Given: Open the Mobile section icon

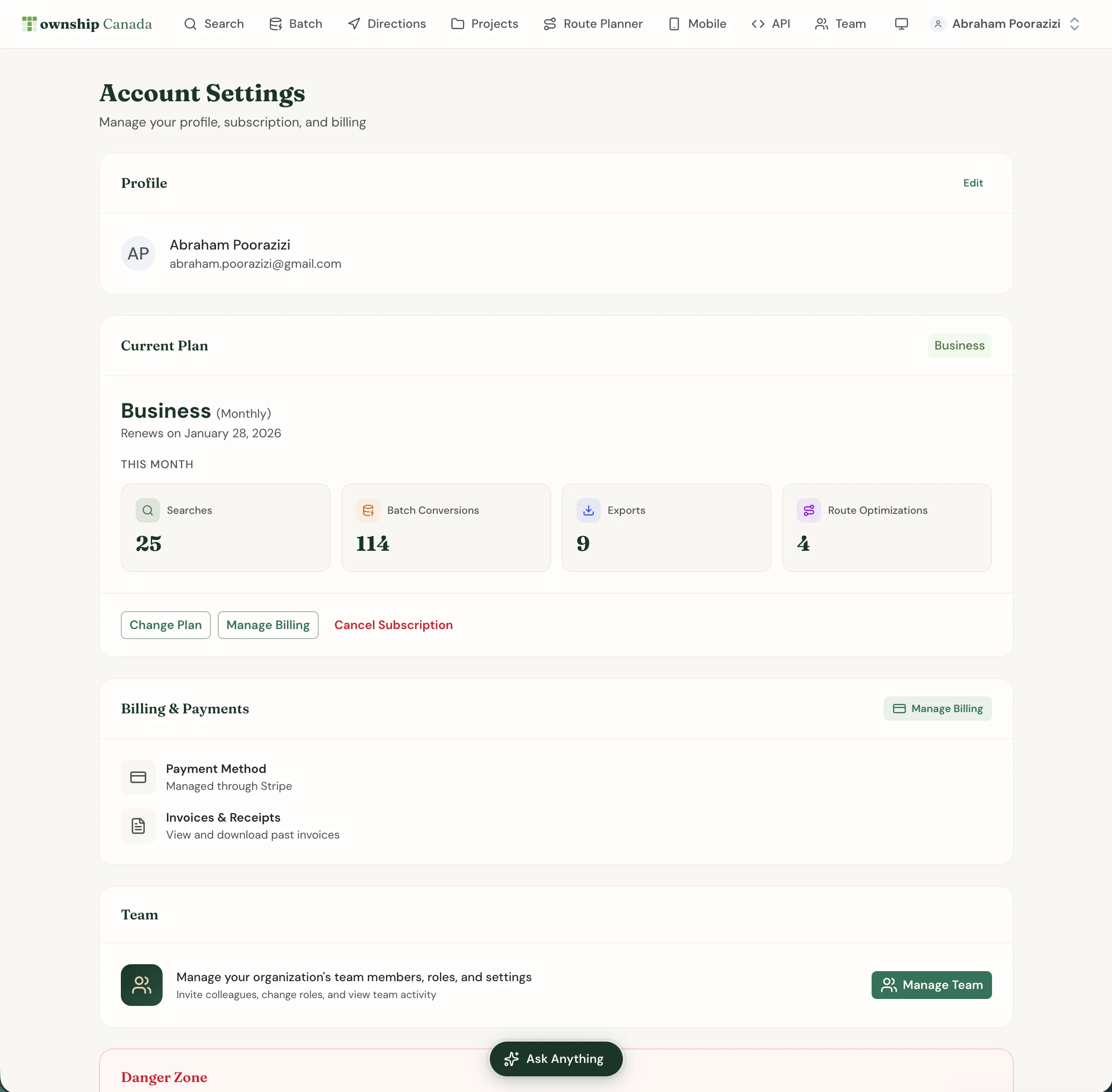Looking at the screenshot, I should pos(673,23).
